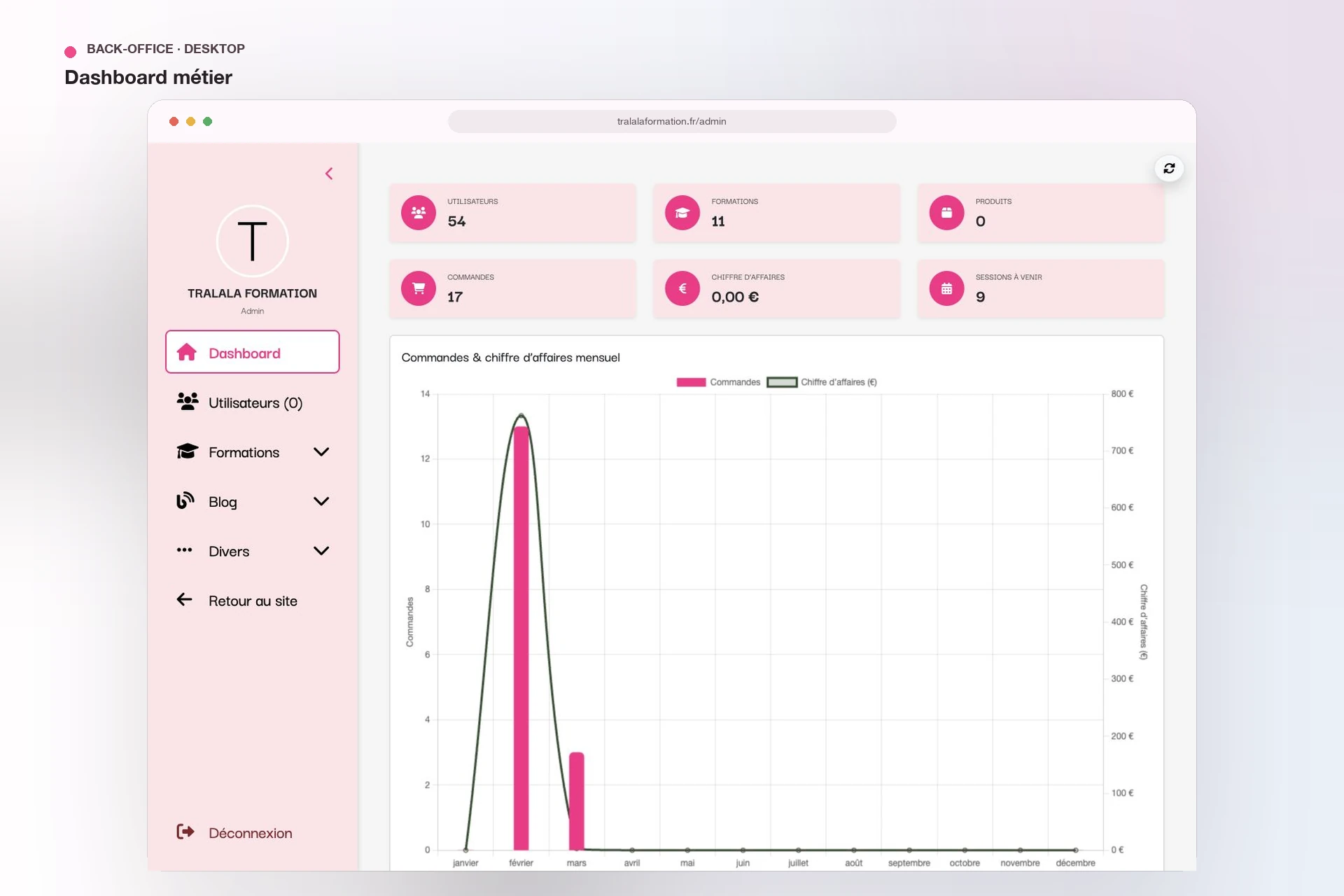Click the three dots icon beside Divers

pos(184,549)
